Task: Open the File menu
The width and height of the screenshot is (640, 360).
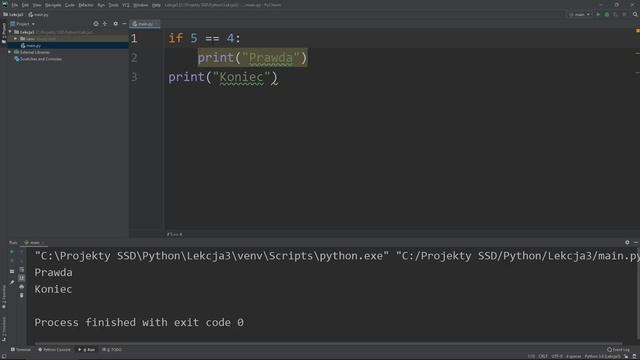Action: [x=15, y=5]
